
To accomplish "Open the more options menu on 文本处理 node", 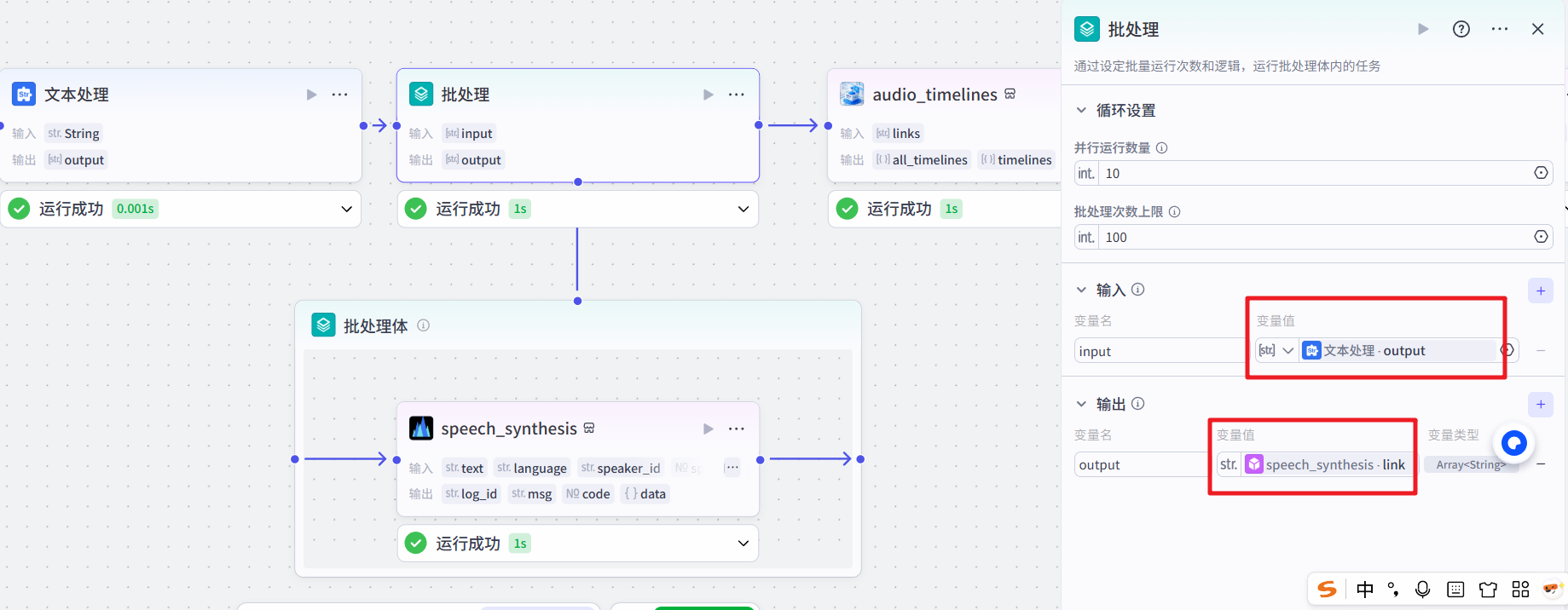I will pyautogui.click(x=339, y=95).
